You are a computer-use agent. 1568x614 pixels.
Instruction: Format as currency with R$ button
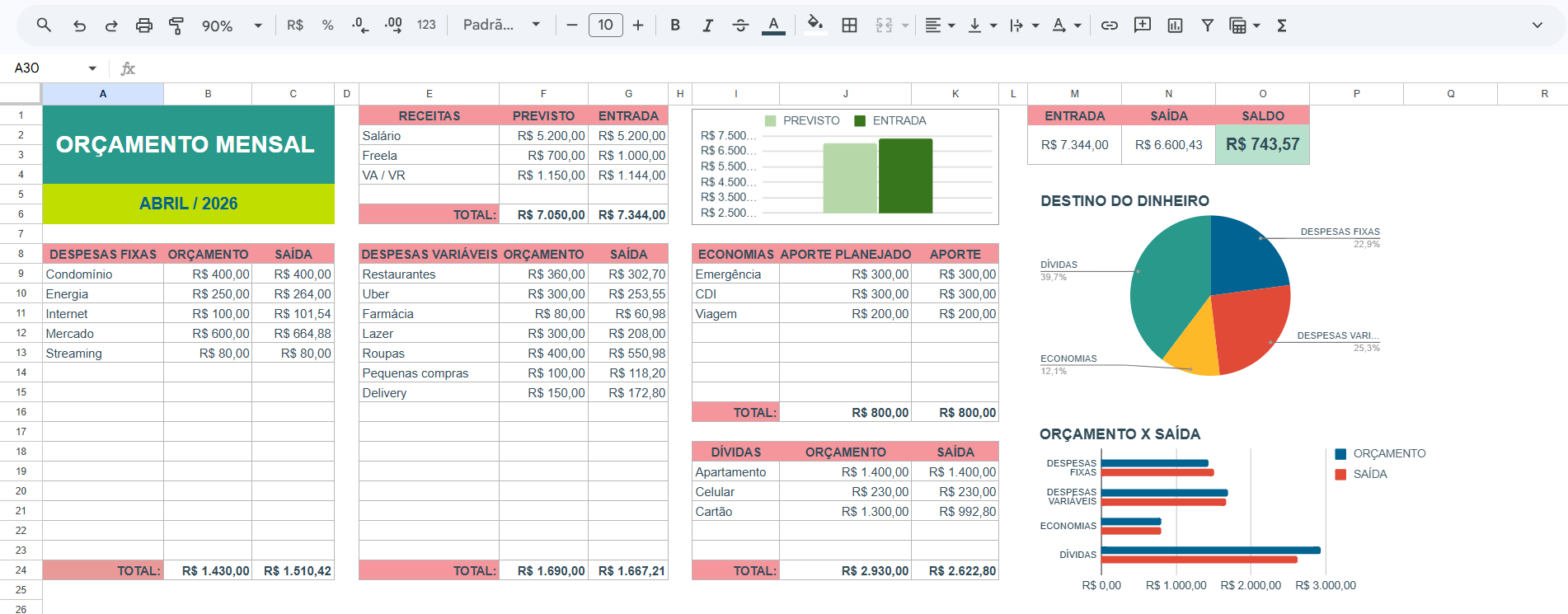click(295, 26)
